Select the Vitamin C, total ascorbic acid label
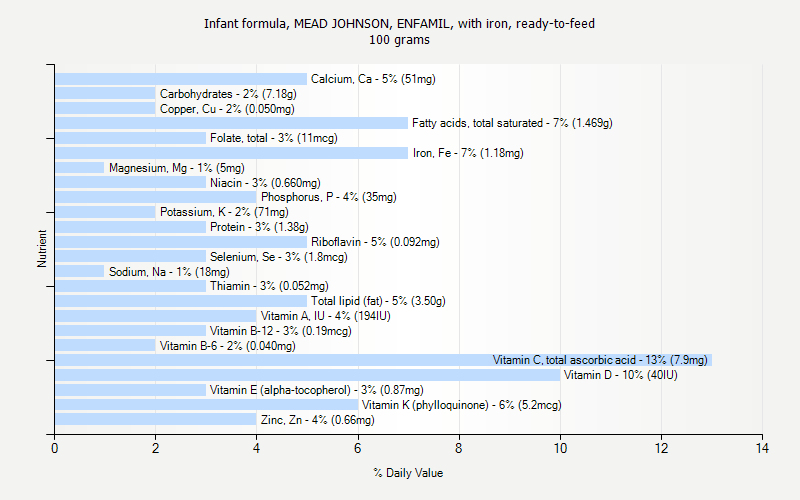 click(x=600, y=360)
